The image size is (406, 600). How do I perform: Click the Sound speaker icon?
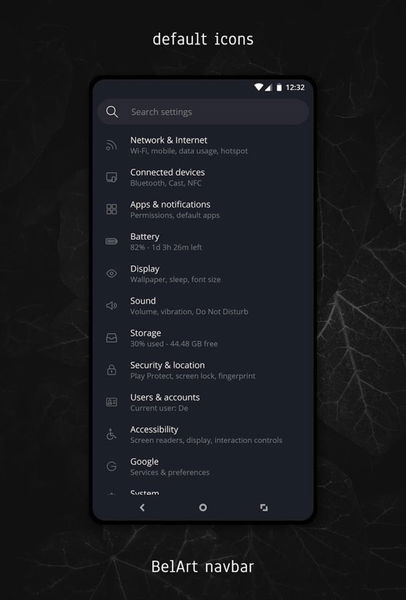(111, 306)
